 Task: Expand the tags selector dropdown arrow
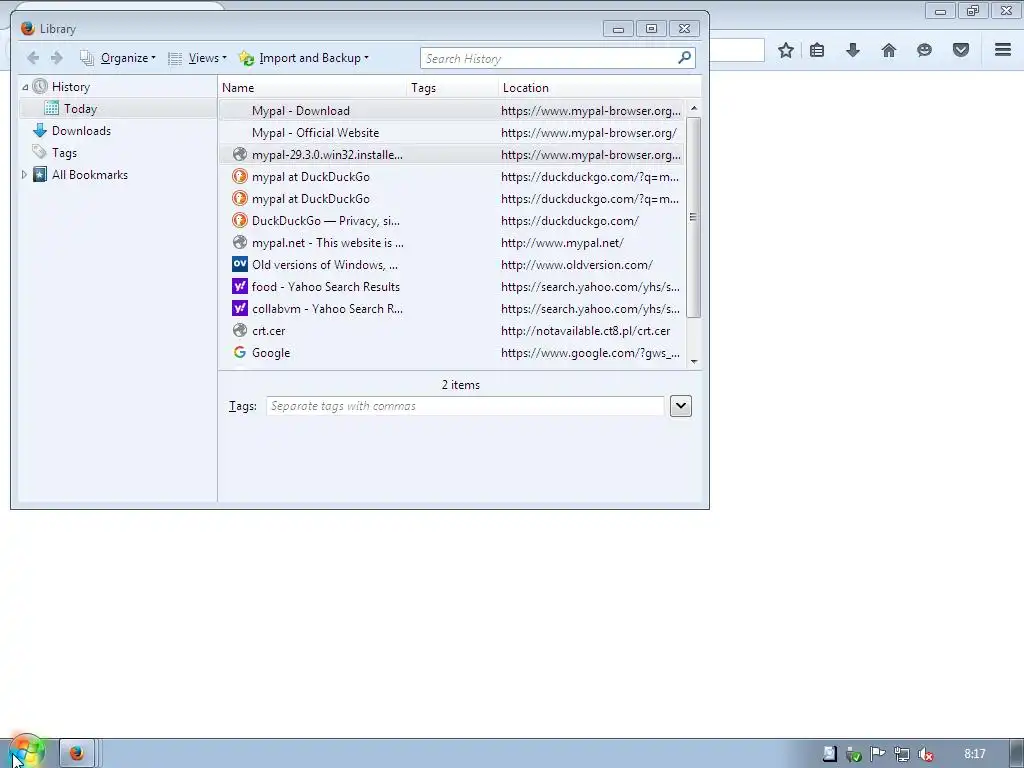680,406
